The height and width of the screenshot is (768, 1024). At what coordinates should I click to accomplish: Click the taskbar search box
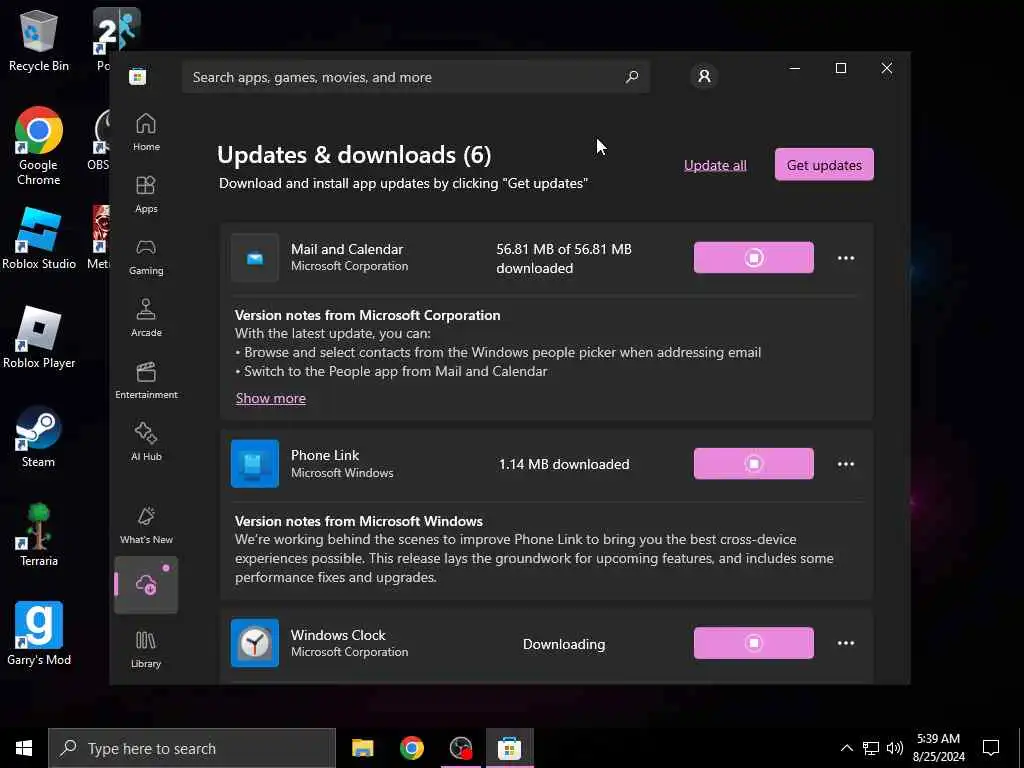click(192, 748)
